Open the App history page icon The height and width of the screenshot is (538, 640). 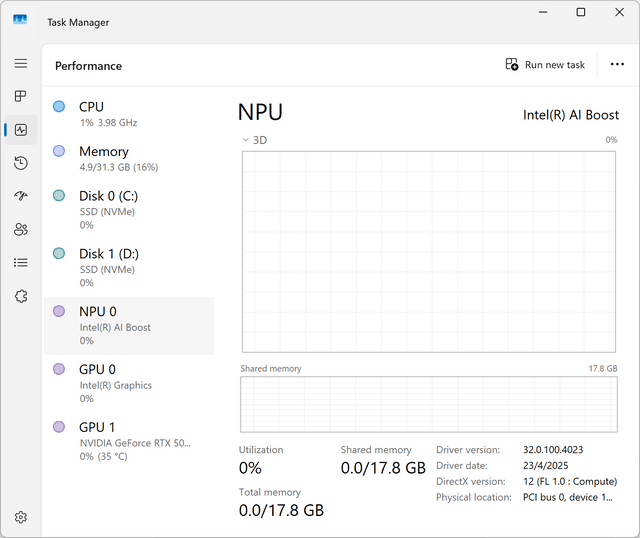click(21, 163)
